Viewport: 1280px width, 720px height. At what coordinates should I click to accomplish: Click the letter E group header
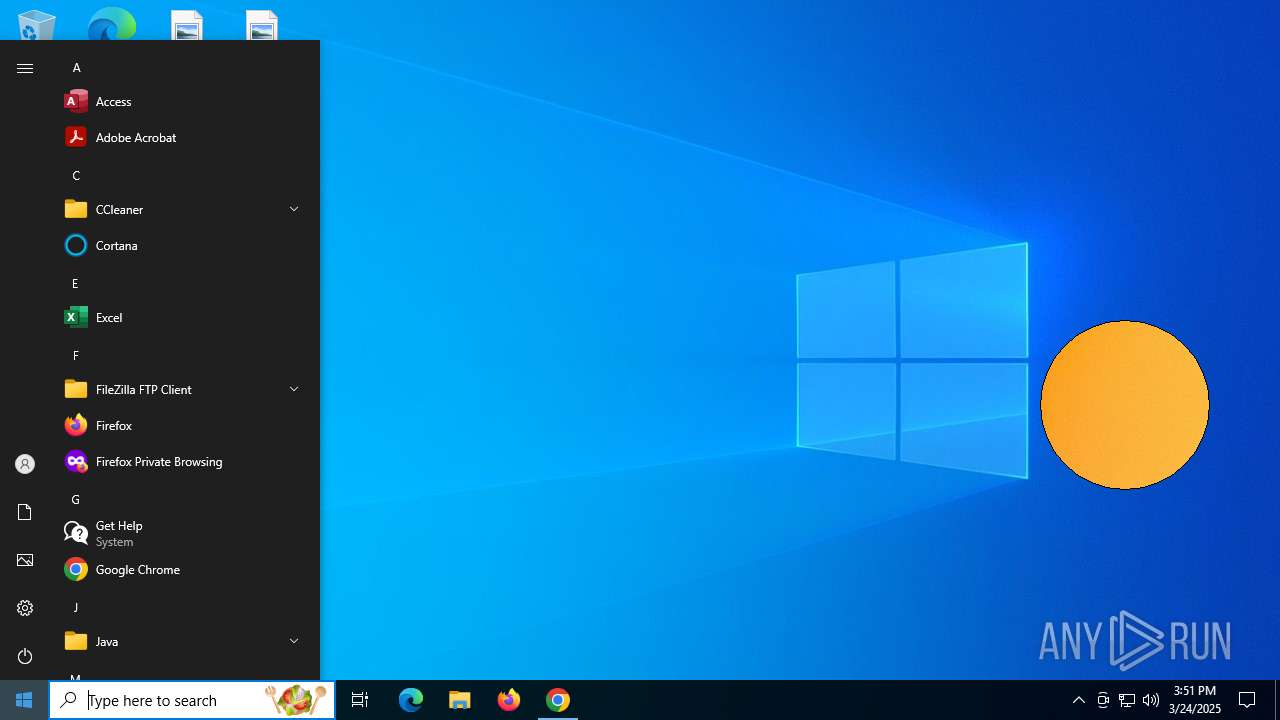point(75,284)
